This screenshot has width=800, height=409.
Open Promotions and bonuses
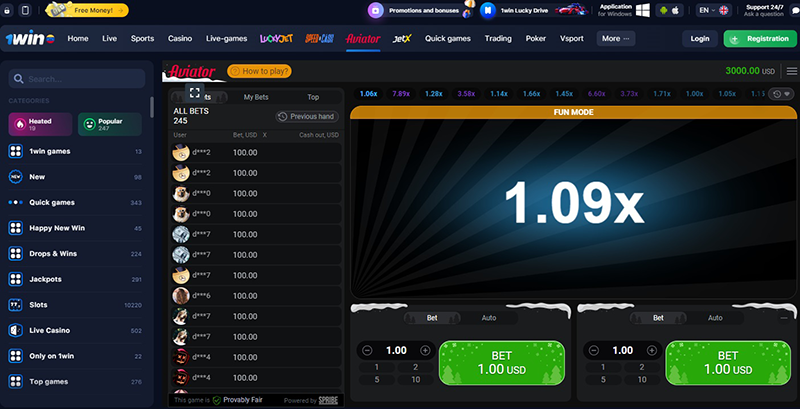click(x=421, y=10)
